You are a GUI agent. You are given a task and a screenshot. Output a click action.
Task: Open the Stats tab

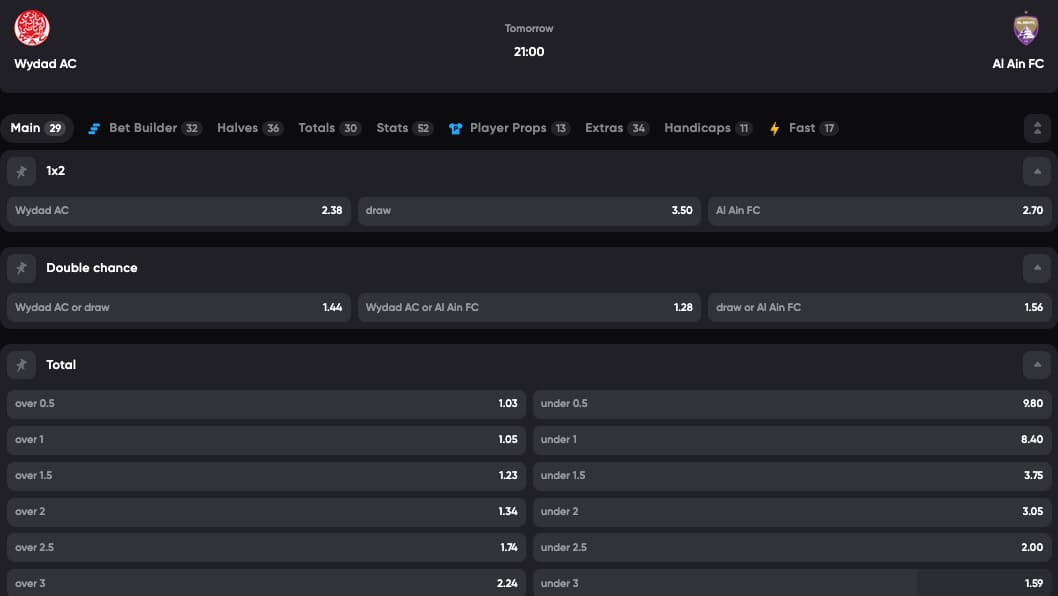404,128
